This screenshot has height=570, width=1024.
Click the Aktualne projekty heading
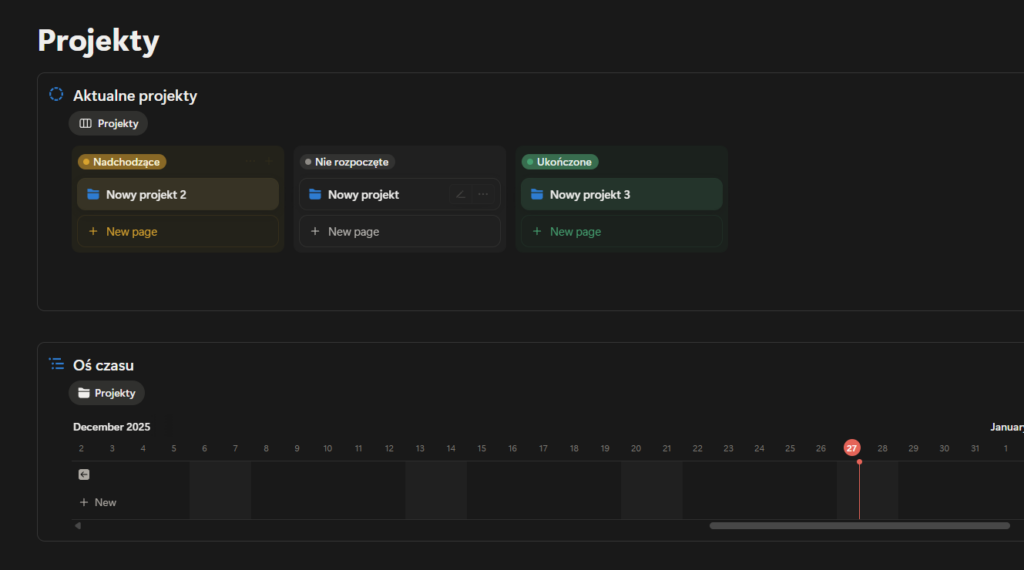tap(135, 95)
